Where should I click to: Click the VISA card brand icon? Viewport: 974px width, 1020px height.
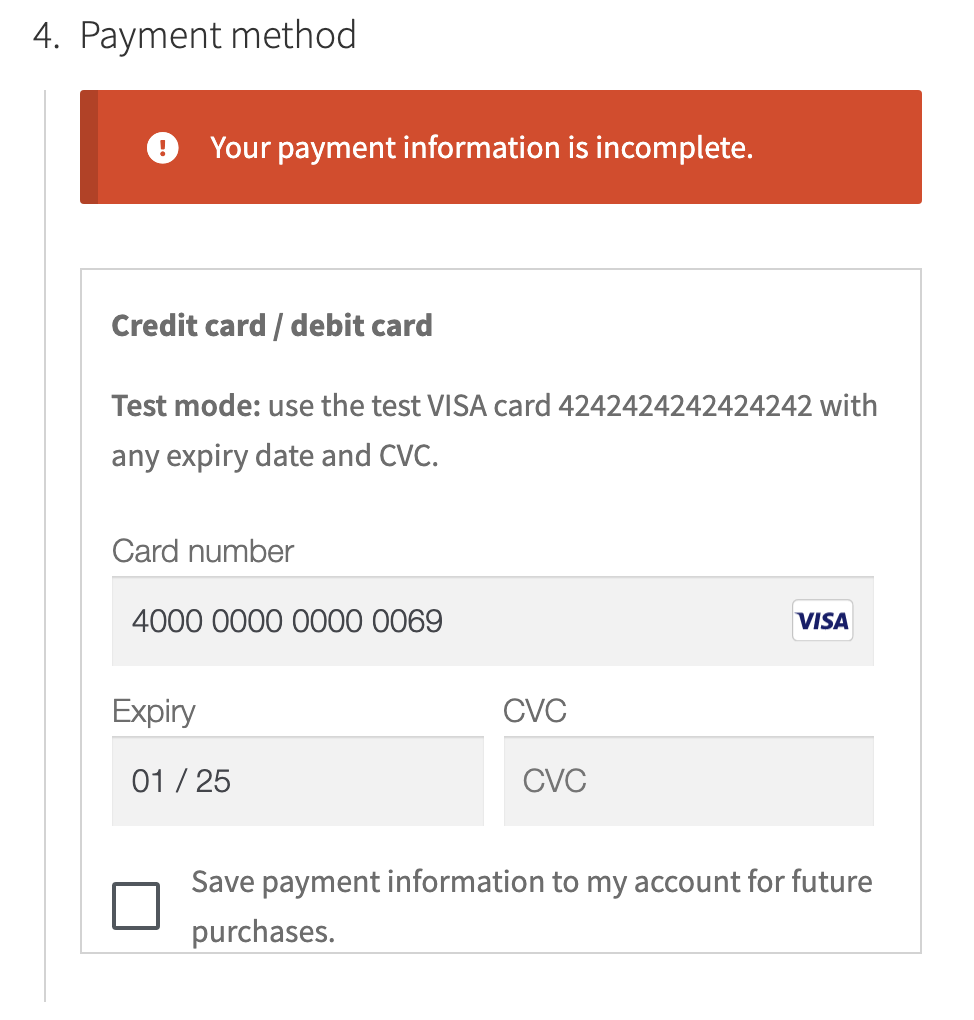tap(822, 621)
